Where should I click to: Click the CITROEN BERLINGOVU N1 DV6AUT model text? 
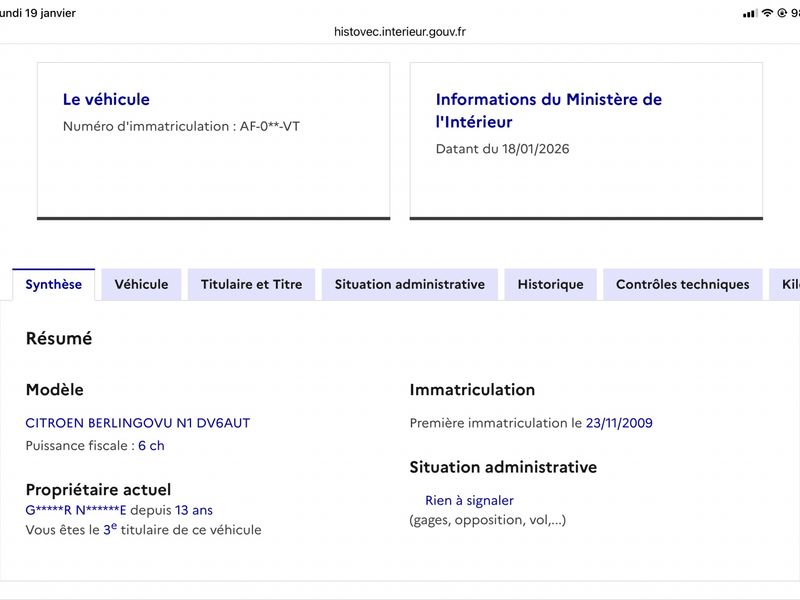[x=138, y=423]
